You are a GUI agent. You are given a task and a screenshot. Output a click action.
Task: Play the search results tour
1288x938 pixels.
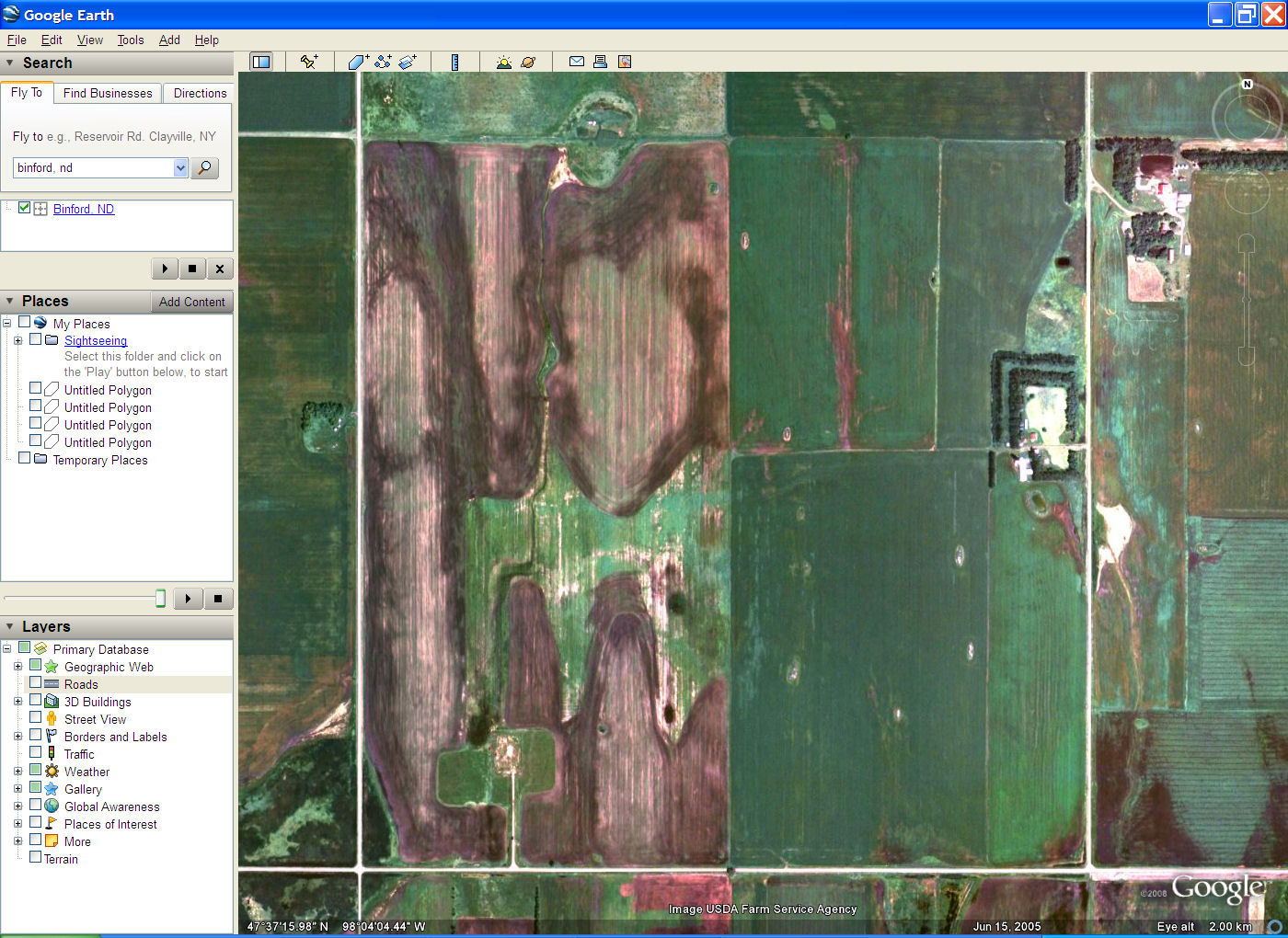click(165, 269)
